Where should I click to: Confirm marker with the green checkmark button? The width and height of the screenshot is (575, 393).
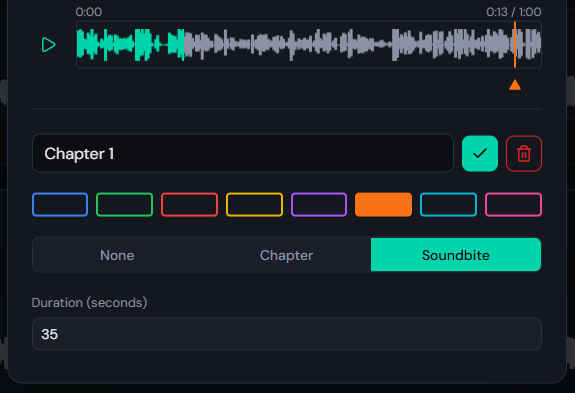coord(480,154)
